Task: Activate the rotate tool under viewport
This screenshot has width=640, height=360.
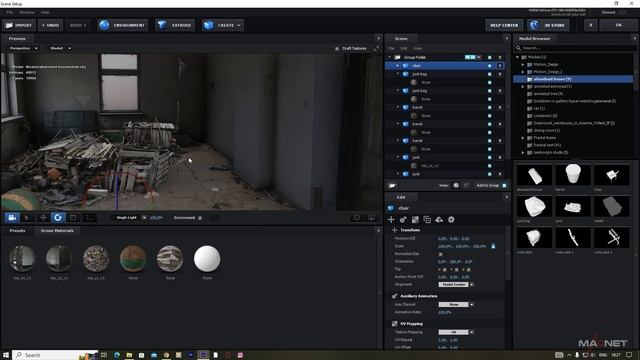Action: [58, 218]
